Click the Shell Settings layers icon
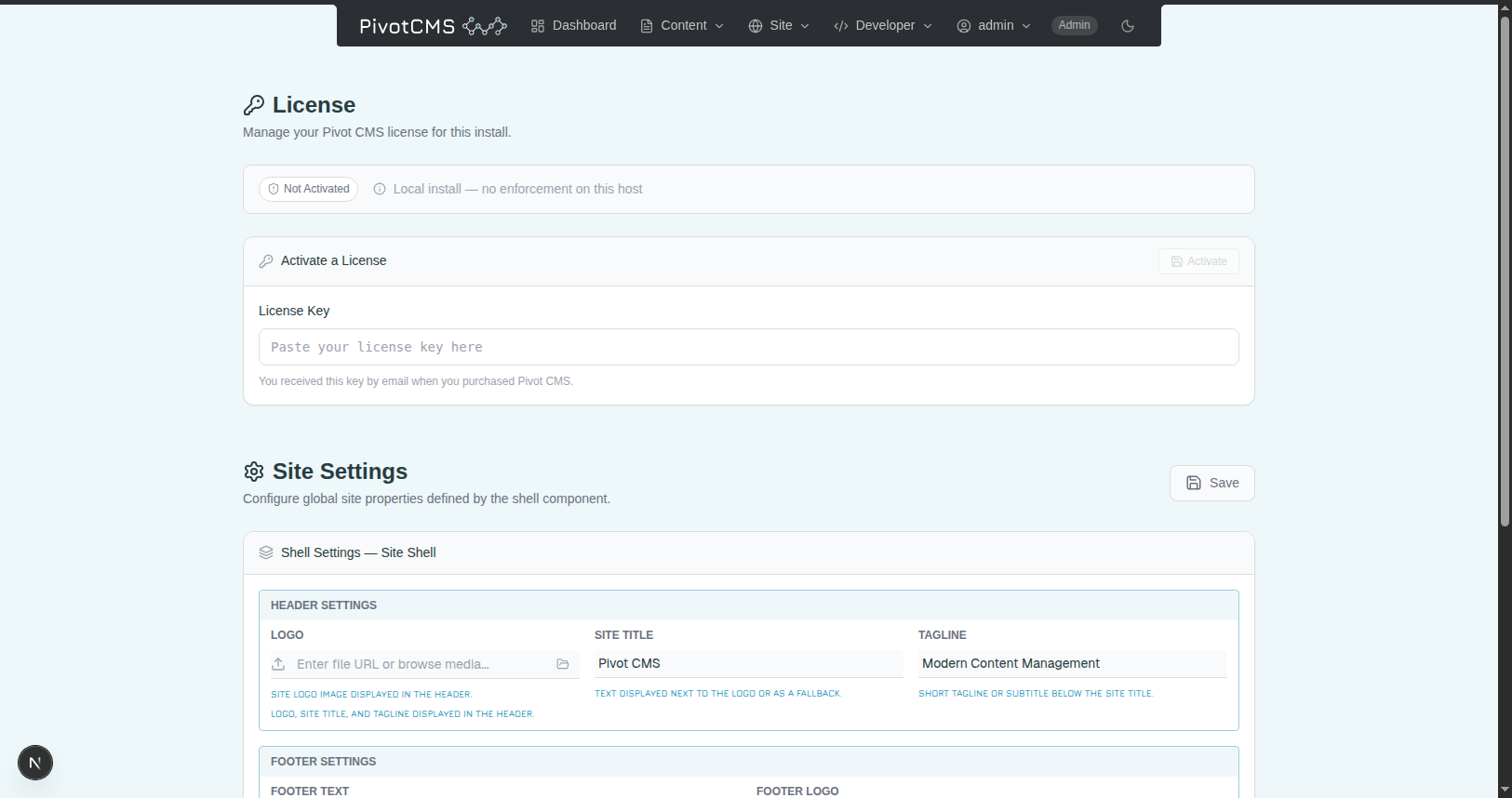1512x798 pixels. tap(266, 552)
